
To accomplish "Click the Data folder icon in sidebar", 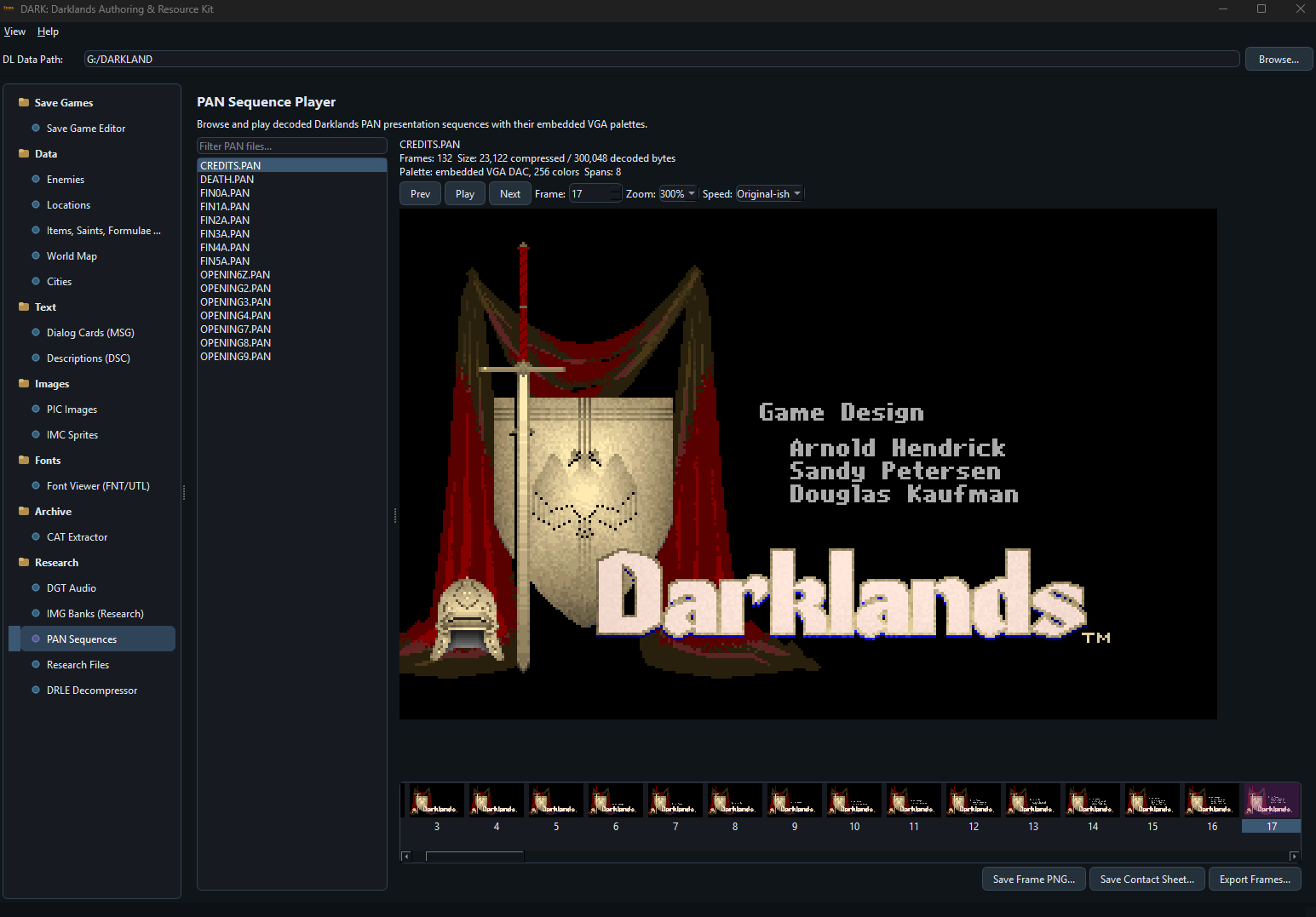I will 24,153.
